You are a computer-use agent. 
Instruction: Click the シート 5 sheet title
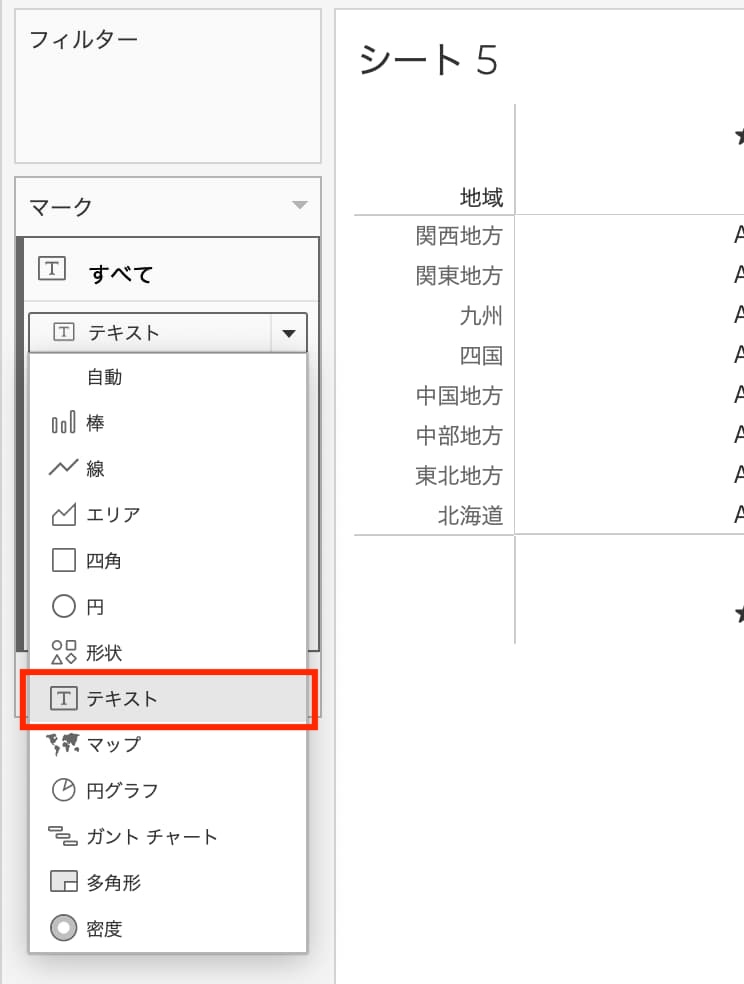click(x=428, y=61)
